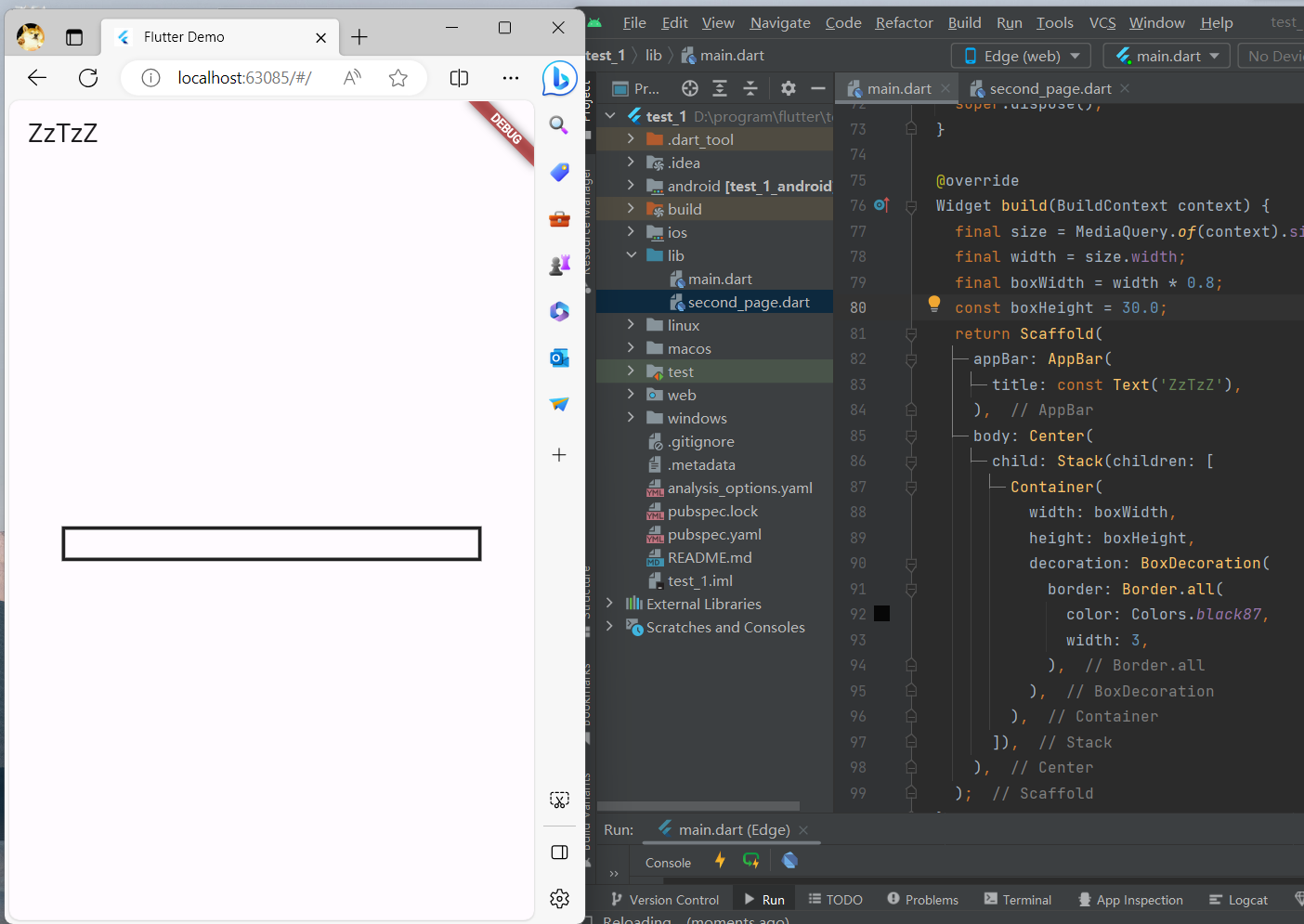Image resolution: width=1304 pixels, height=924 pixels.
Task: Refresh the localhost page in Edge
Action: click(x=88, y=78)
